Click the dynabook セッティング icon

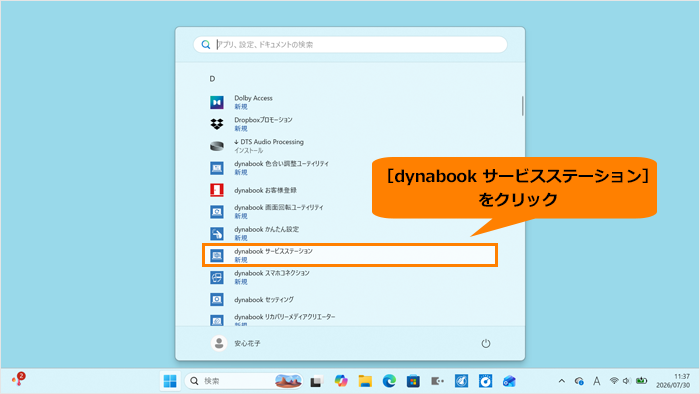click(x=217, y=299)
